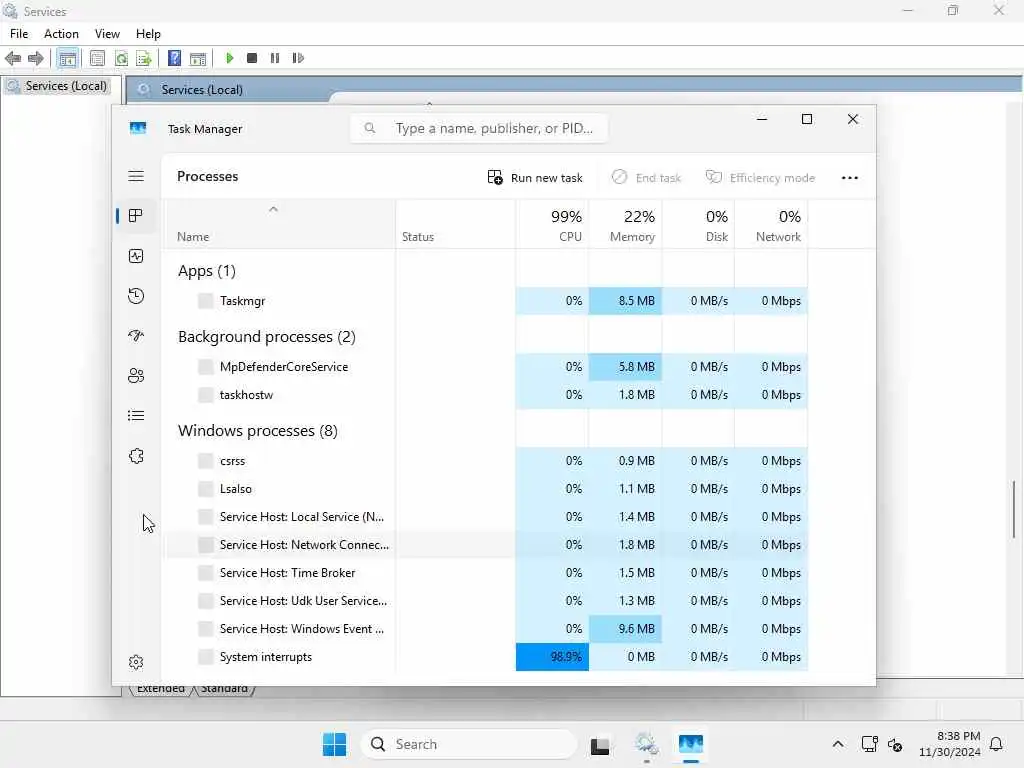Click Efficiency mode button

point(760,178)
